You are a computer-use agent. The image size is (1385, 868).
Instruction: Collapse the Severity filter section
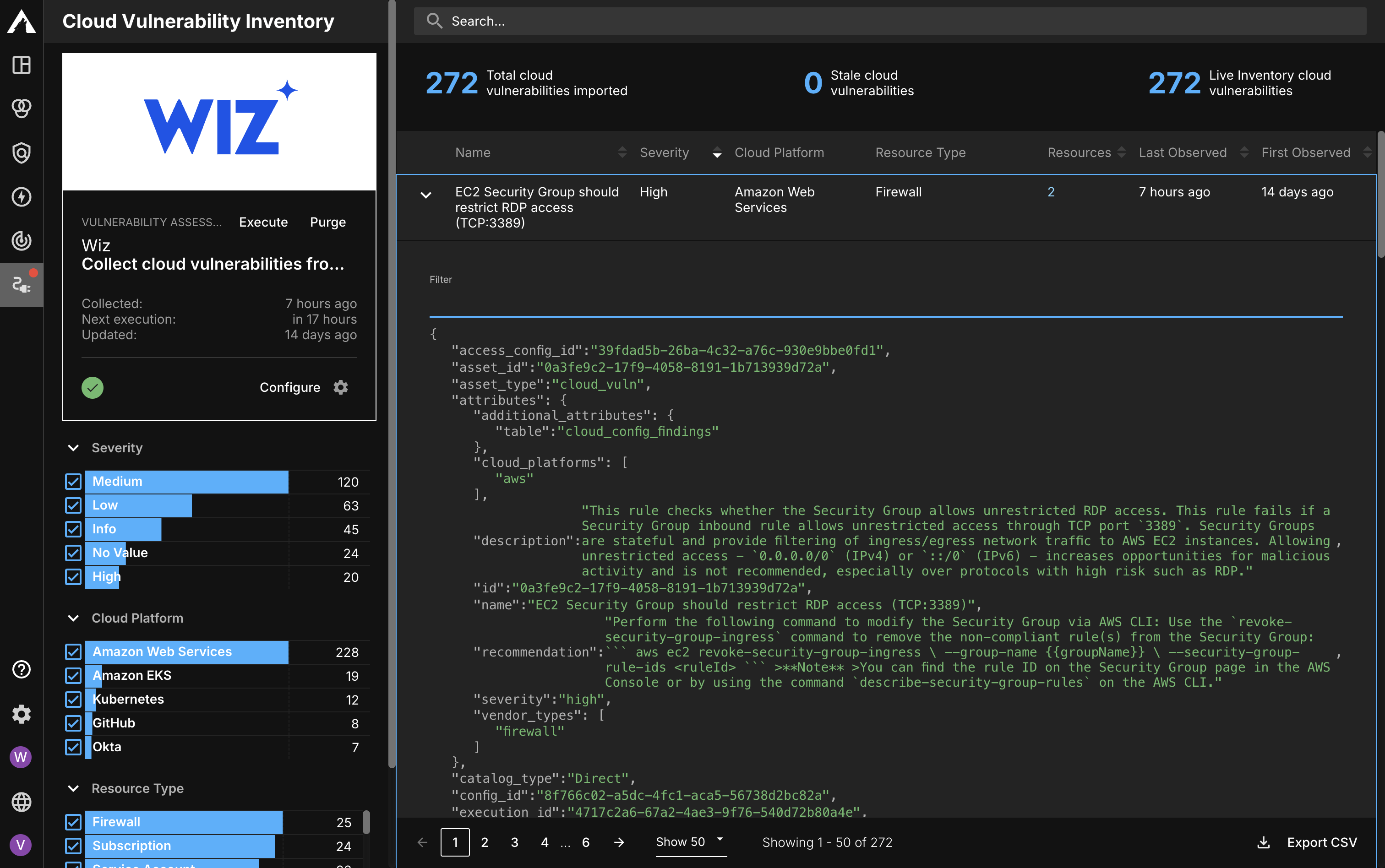coord(73,448)
